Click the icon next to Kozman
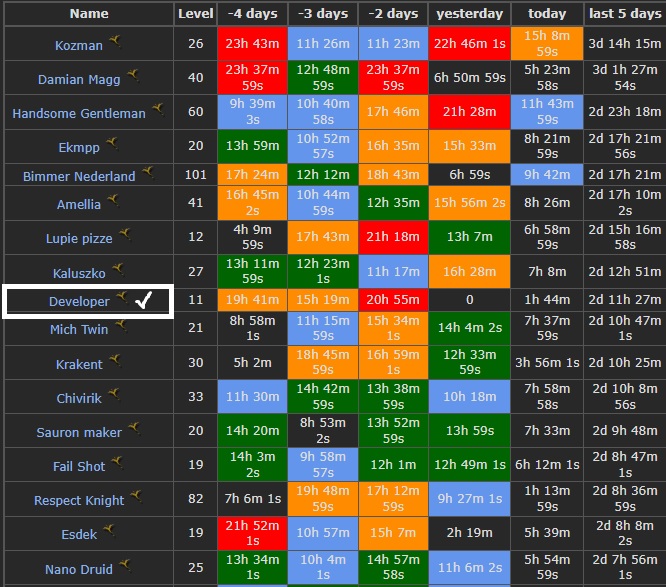The width and height of the screenshot is (666, 587). (116, 41)
